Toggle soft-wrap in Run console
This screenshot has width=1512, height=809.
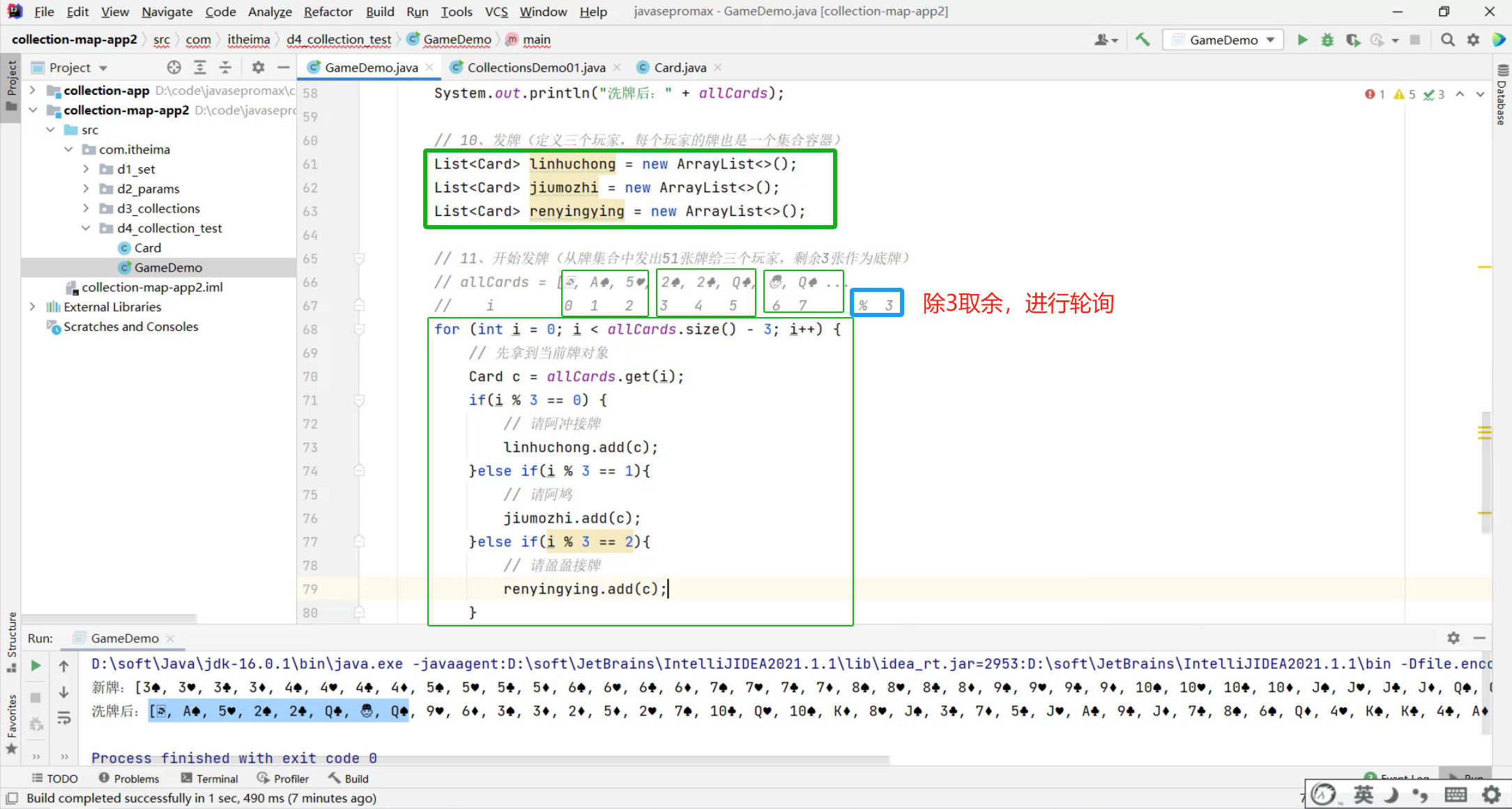[x=63, y=718]
